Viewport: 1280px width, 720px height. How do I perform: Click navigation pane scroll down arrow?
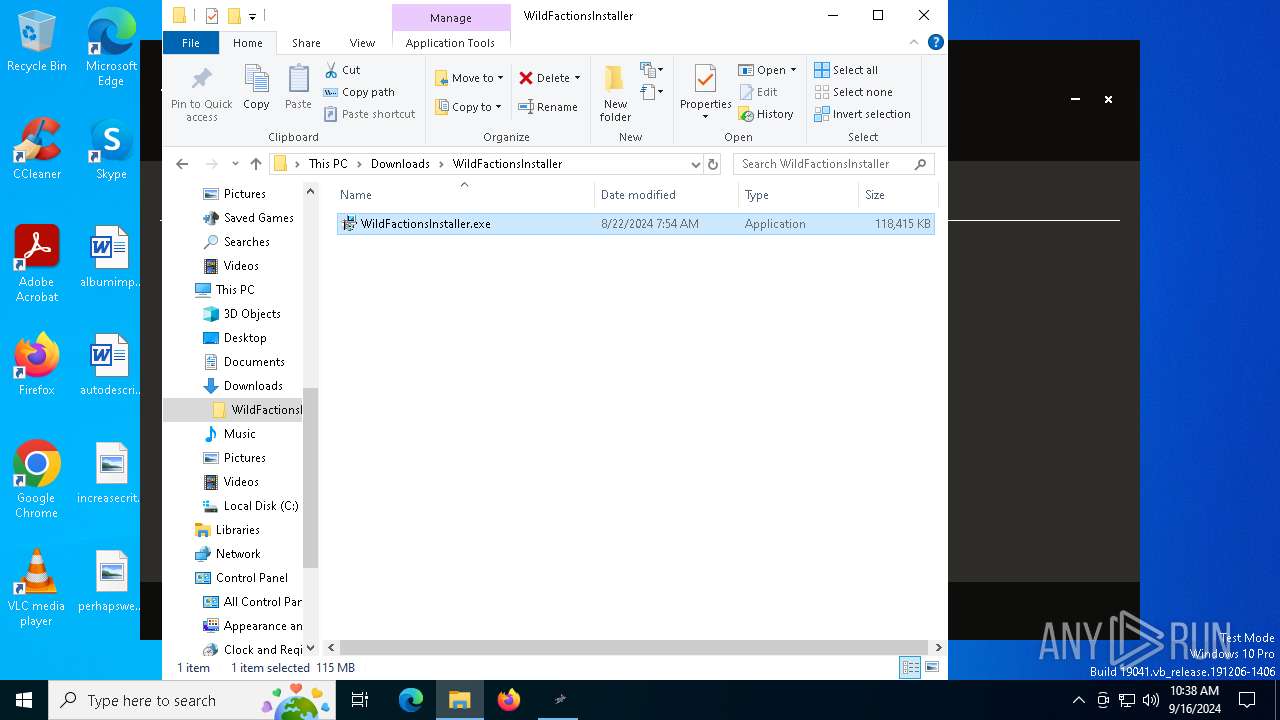[310, 648]
